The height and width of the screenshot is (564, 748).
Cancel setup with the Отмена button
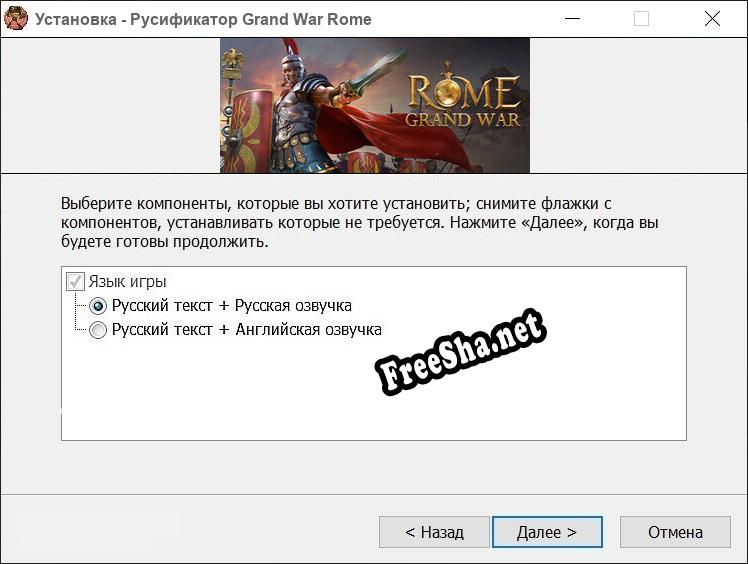coord(675,532)
